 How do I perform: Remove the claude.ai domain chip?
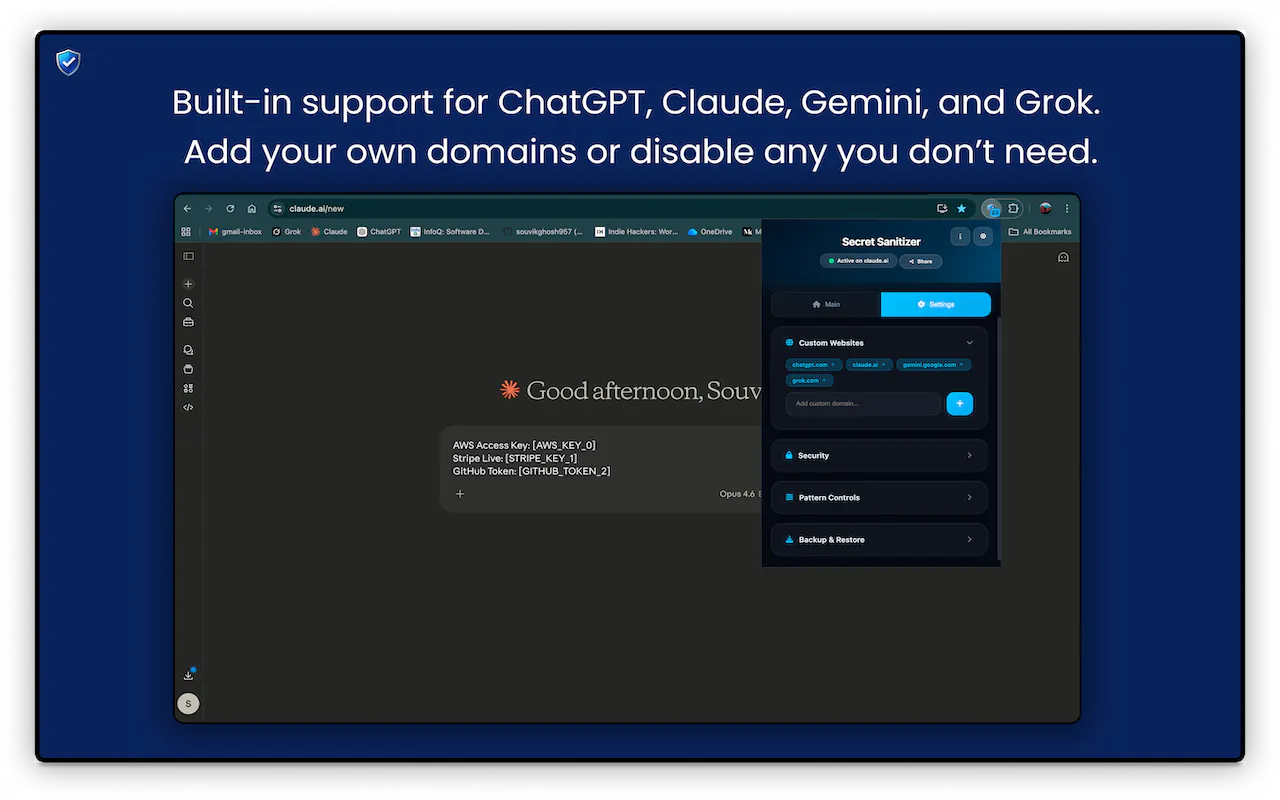tap(883, 365)
